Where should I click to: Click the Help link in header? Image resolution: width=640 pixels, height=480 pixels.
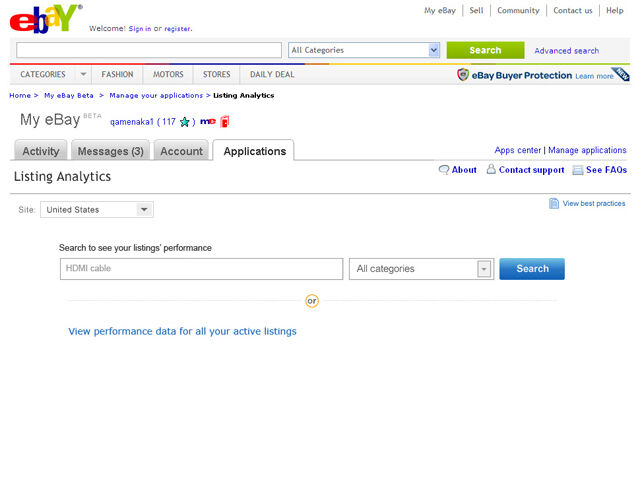(615, 11)
